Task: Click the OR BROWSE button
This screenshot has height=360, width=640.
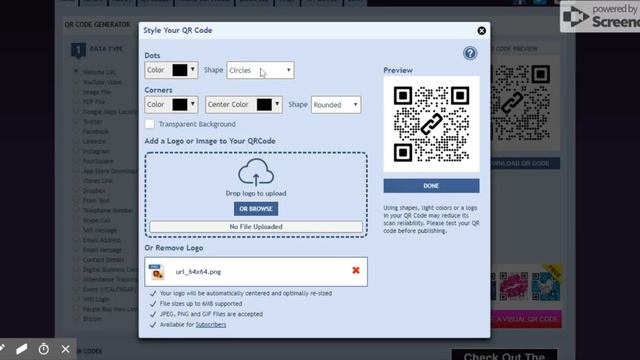Action: 256,209
